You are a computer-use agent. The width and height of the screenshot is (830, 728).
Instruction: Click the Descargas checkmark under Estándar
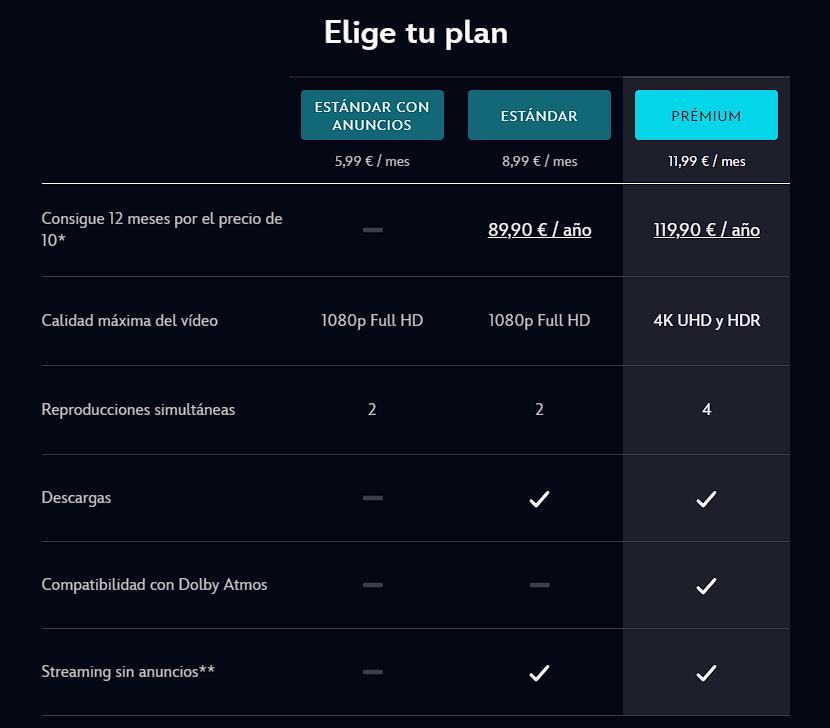539,499
